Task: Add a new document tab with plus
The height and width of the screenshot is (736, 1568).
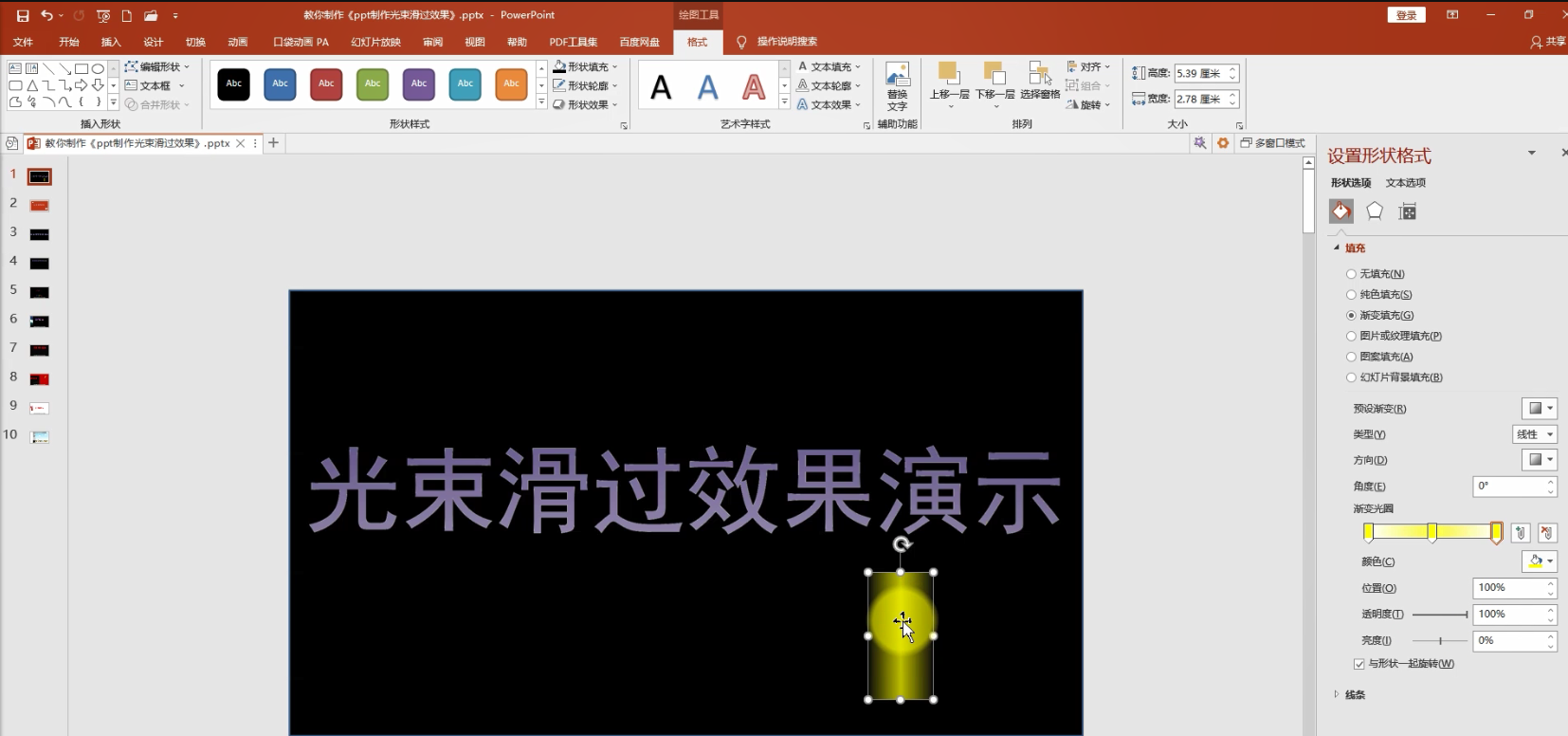Action: pos(273,143)
